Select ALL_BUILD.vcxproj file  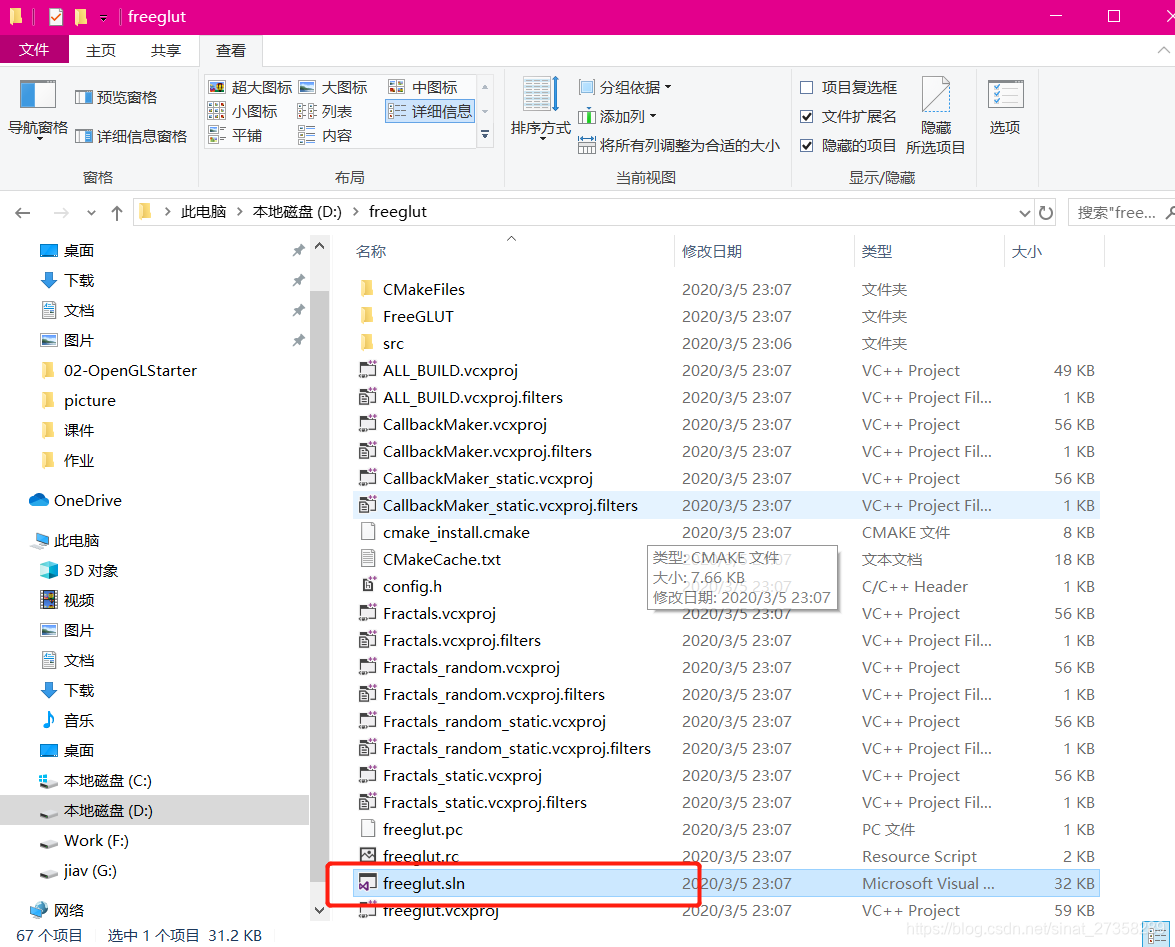tap(725, 370)
